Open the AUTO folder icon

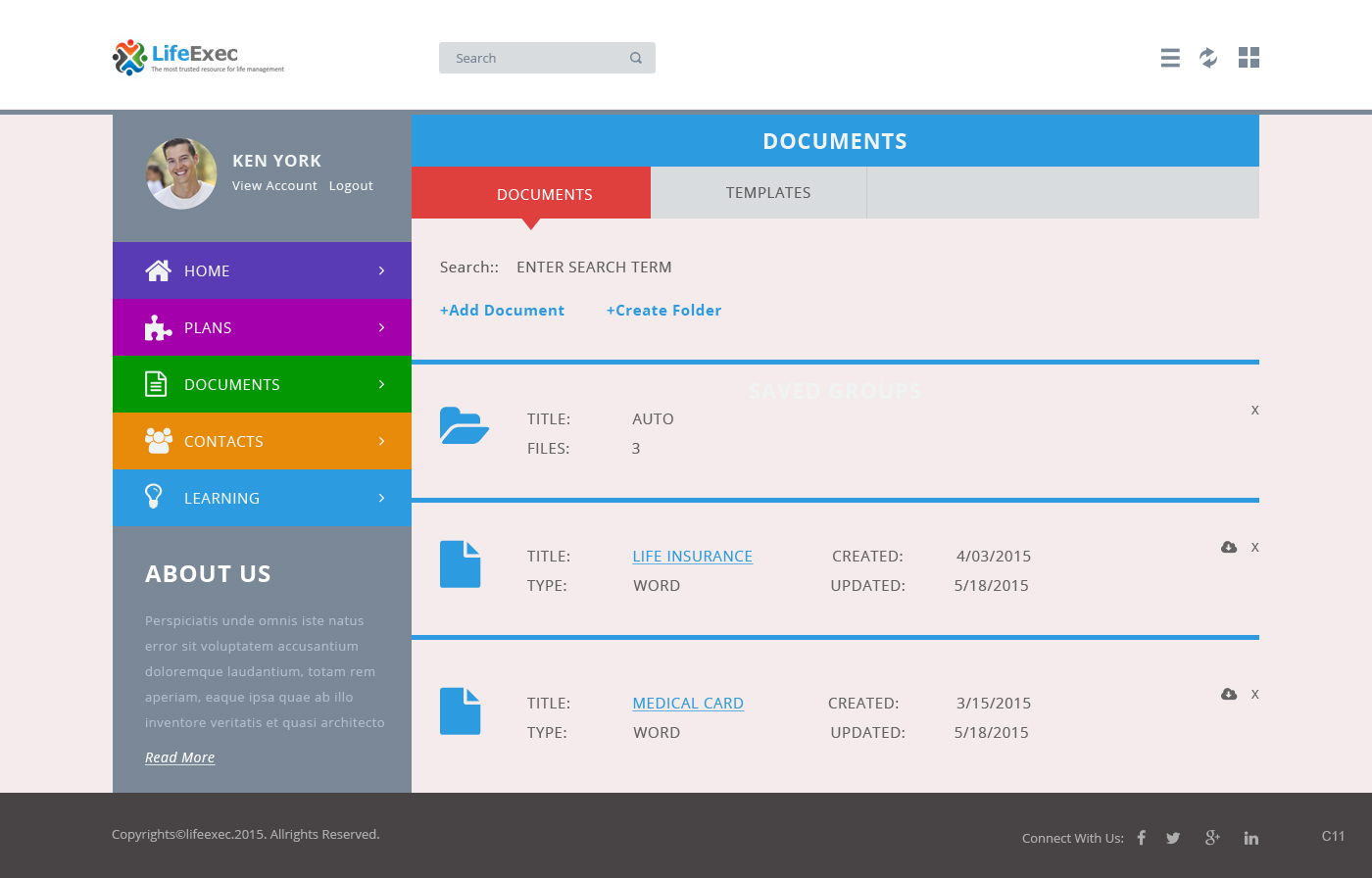tap(464, 425)
